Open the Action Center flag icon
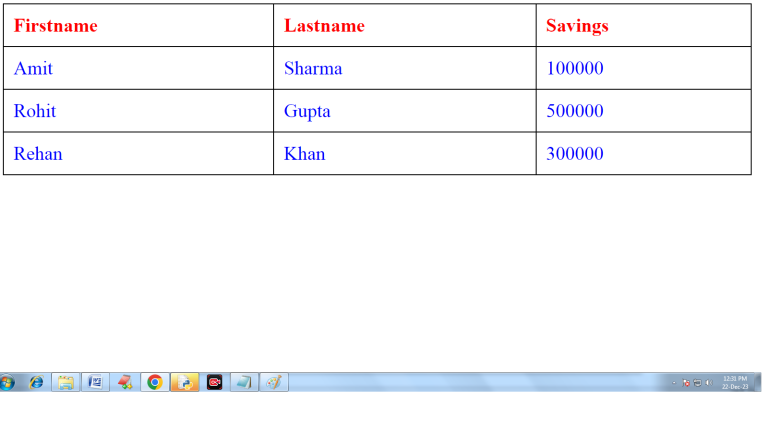 (686, 383)
